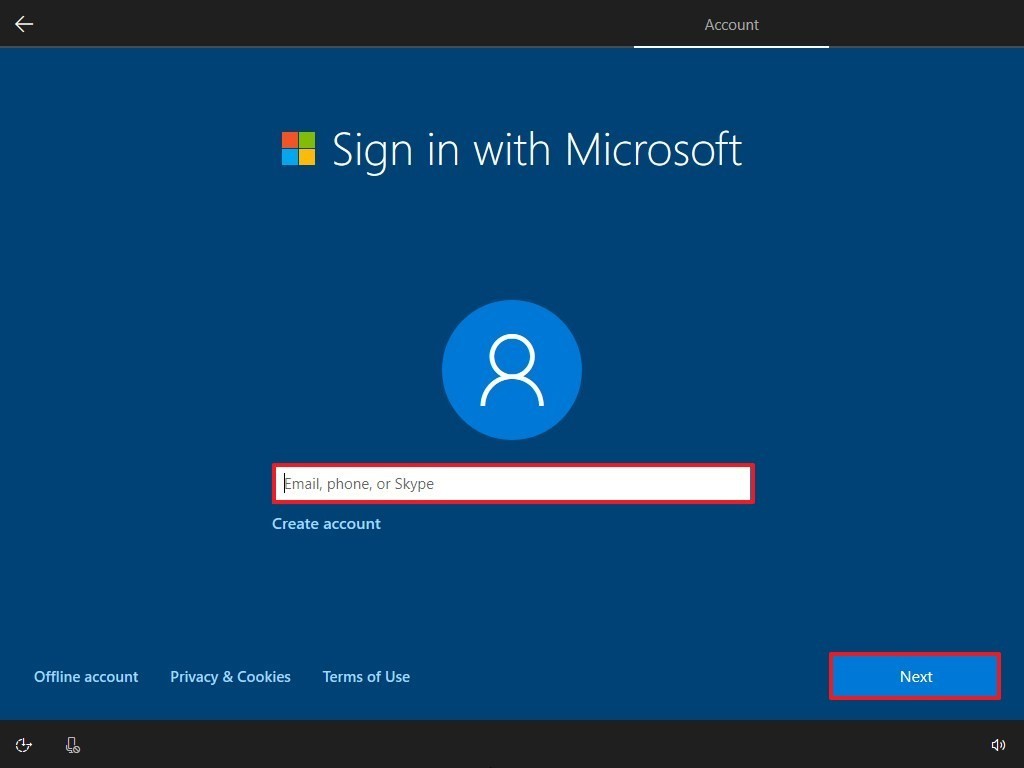Click the muted microphone icon
The width and height of the screenshot is (1024, 768).
tap(72, 744)
